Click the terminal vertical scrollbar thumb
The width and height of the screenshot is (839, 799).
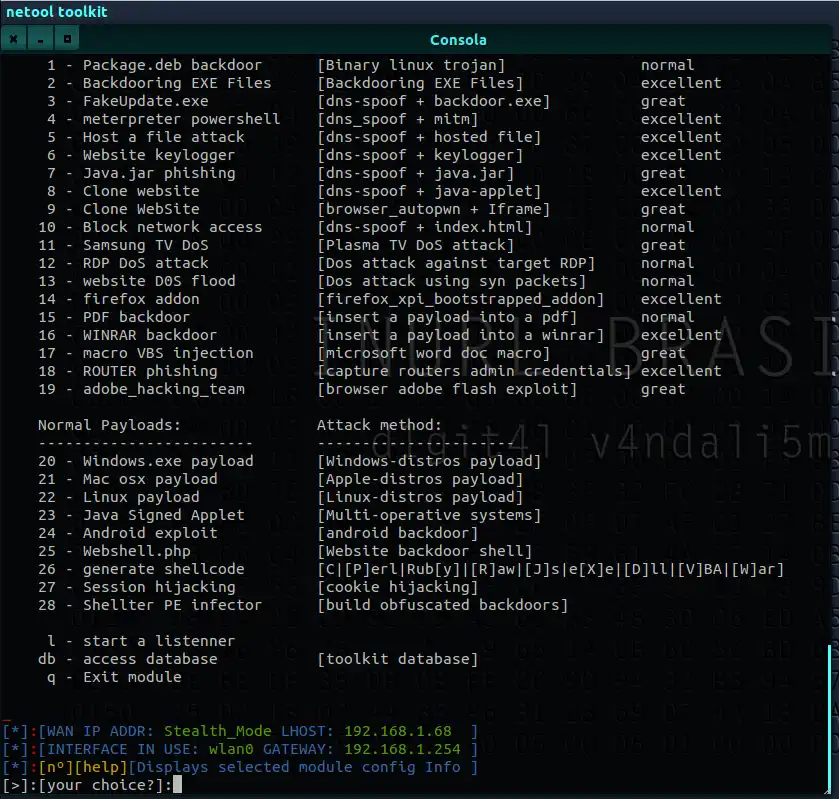pyautogui.click(x=829, y=719)
